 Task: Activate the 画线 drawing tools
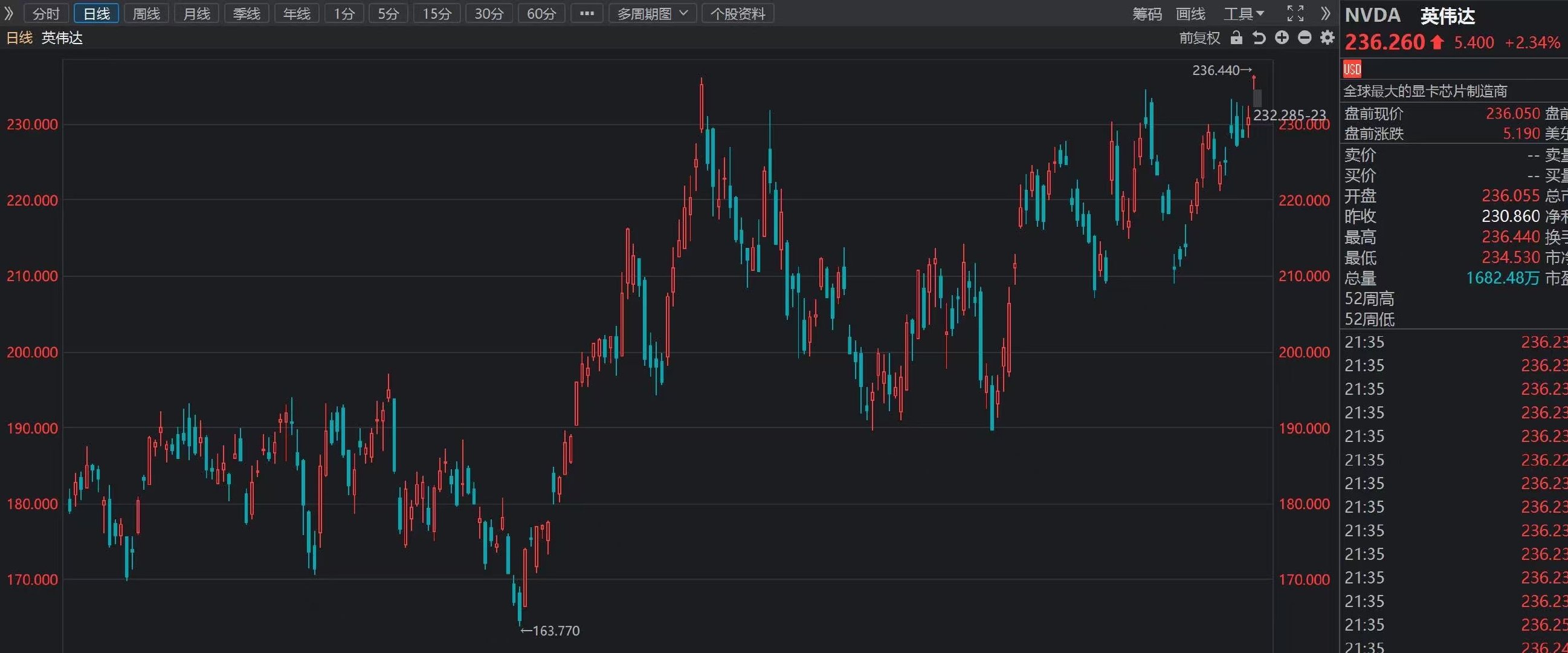click(1190, 13)
